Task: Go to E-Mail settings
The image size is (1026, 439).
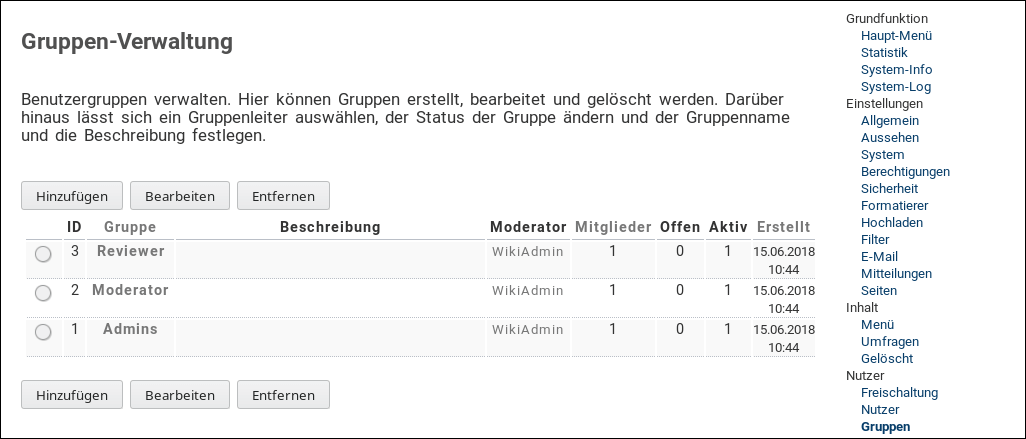Action: pos(879,256)
